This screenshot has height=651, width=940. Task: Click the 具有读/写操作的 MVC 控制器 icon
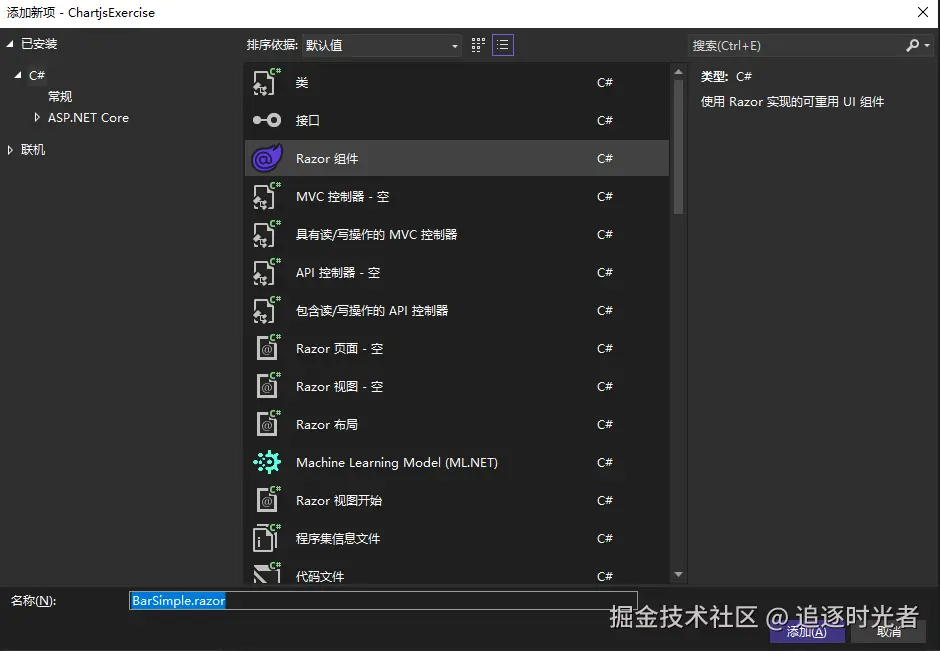click(x=267, y=234)
